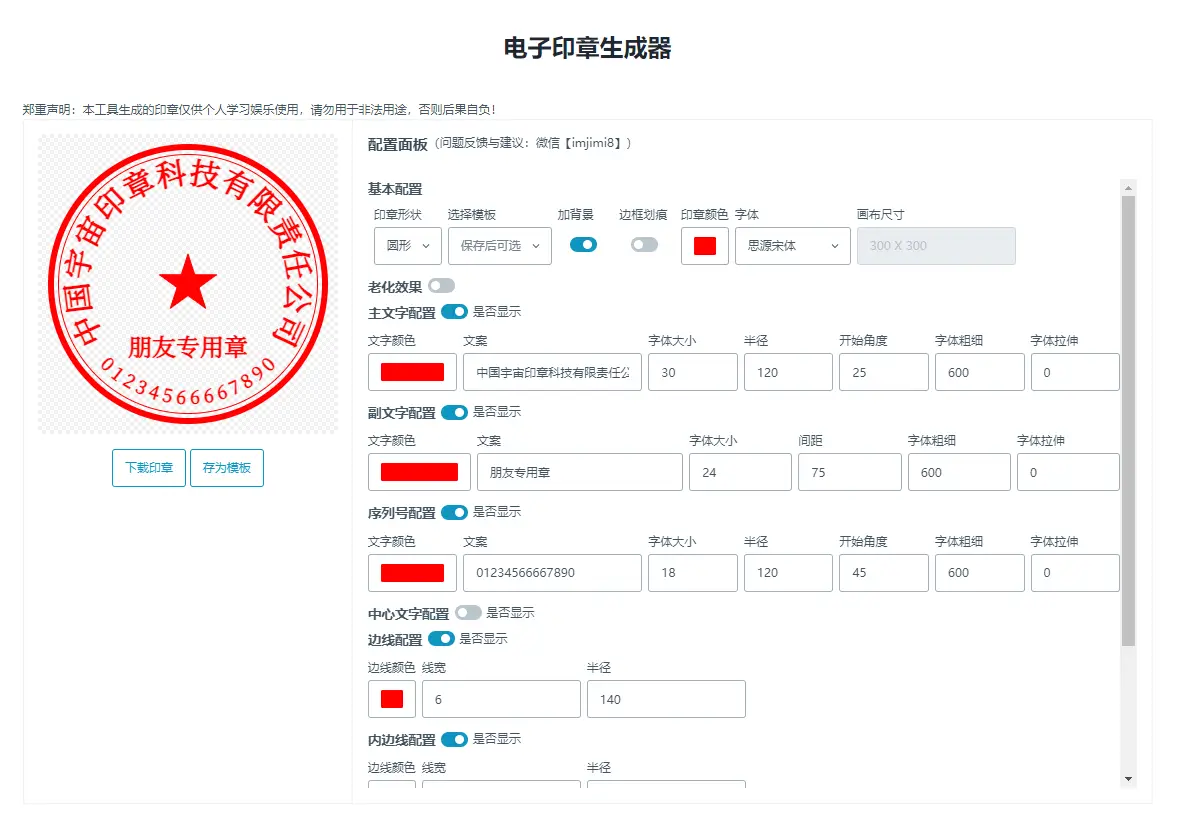Disable the 主文字配置 display toggle
This screenshot has height=817, width=1182.
click(x=454, y=312)
